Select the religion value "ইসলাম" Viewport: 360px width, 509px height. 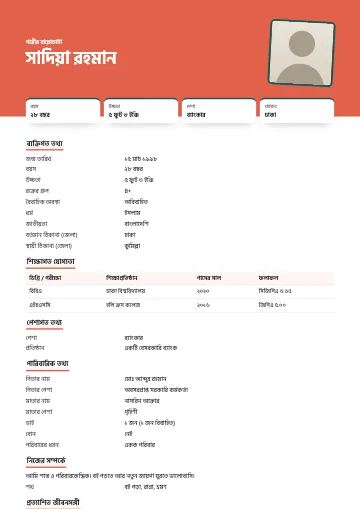(132, 213)
